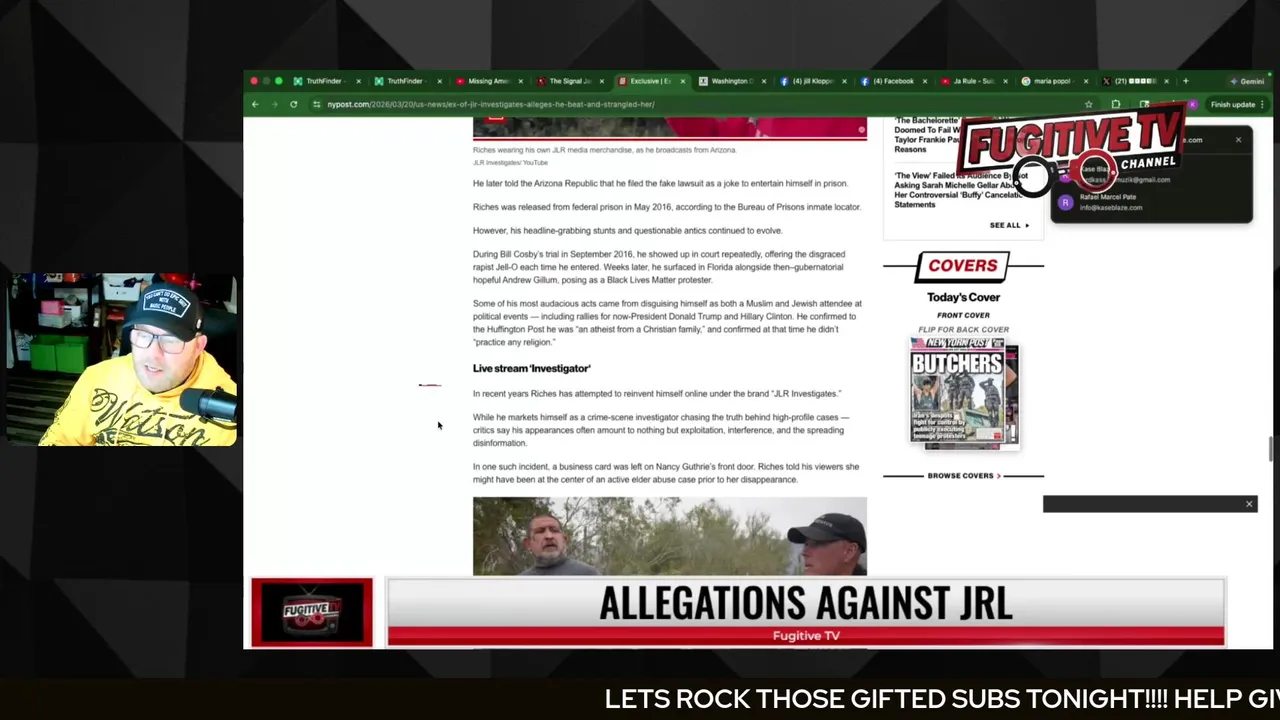Open Gemini in the browser tab strip
1280x720 pixels.
1247,81
